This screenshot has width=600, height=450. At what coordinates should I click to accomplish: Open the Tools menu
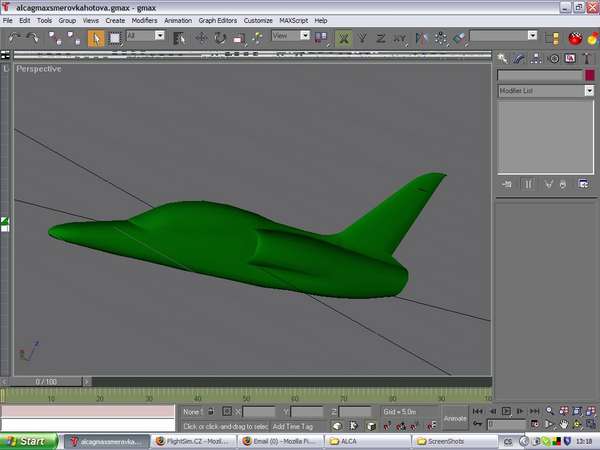(44, 20)
